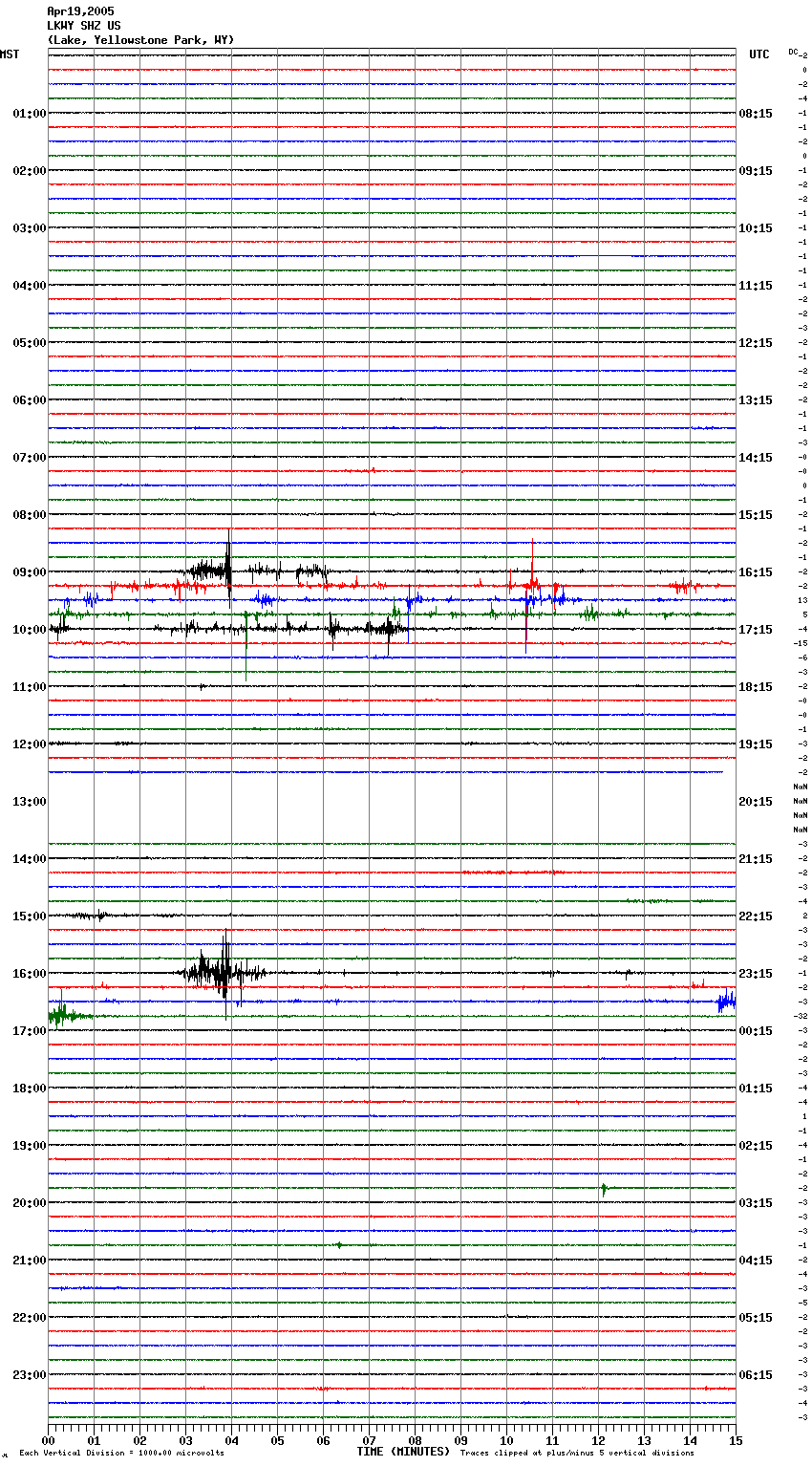Select the MST '19:00' hour label
This screenshot has height=1466, width=812.
30,1146
